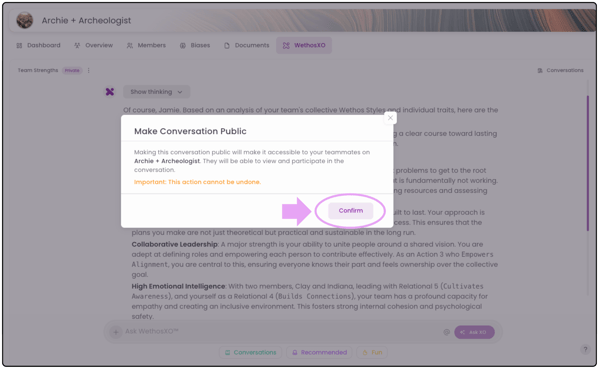Expand the Show thinking dropdown

[x=157, y=92]
